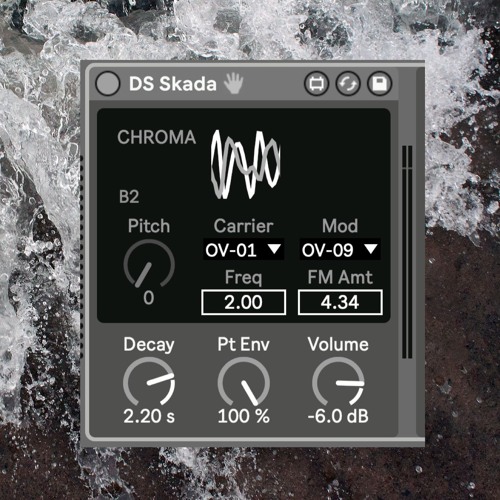
Task: Click the Decay value 2.20 s
Action: [149, 416]
